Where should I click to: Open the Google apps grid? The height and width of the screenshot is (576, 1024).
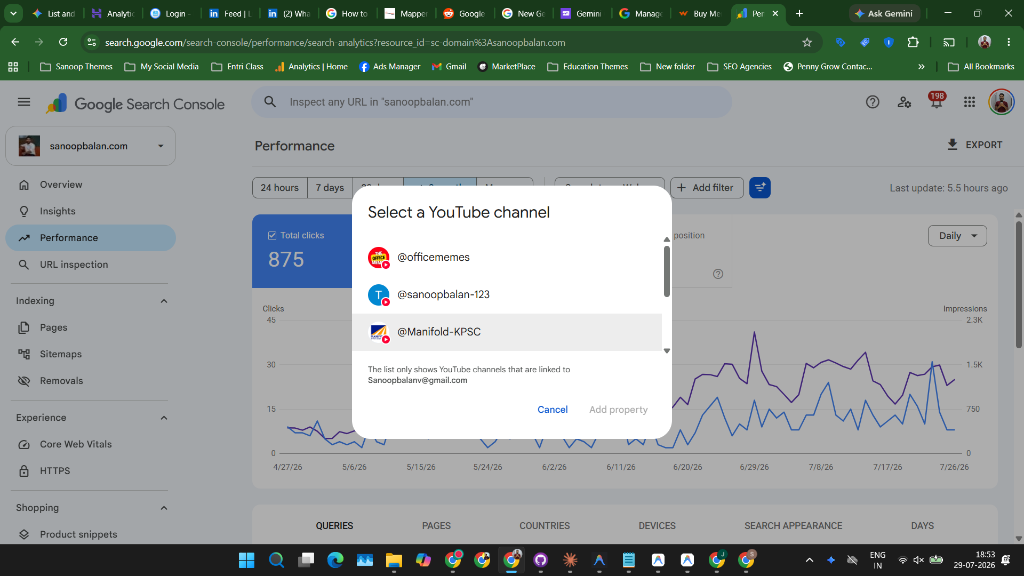pyautogui.click(x=969, y=102)
